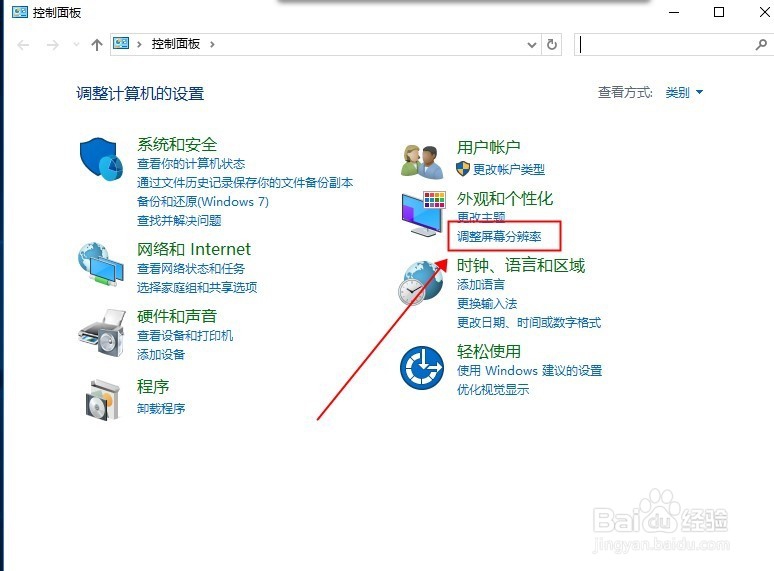The image size is (774, 571).
Task: Click 添加语言 link
Action: (481, 285)
